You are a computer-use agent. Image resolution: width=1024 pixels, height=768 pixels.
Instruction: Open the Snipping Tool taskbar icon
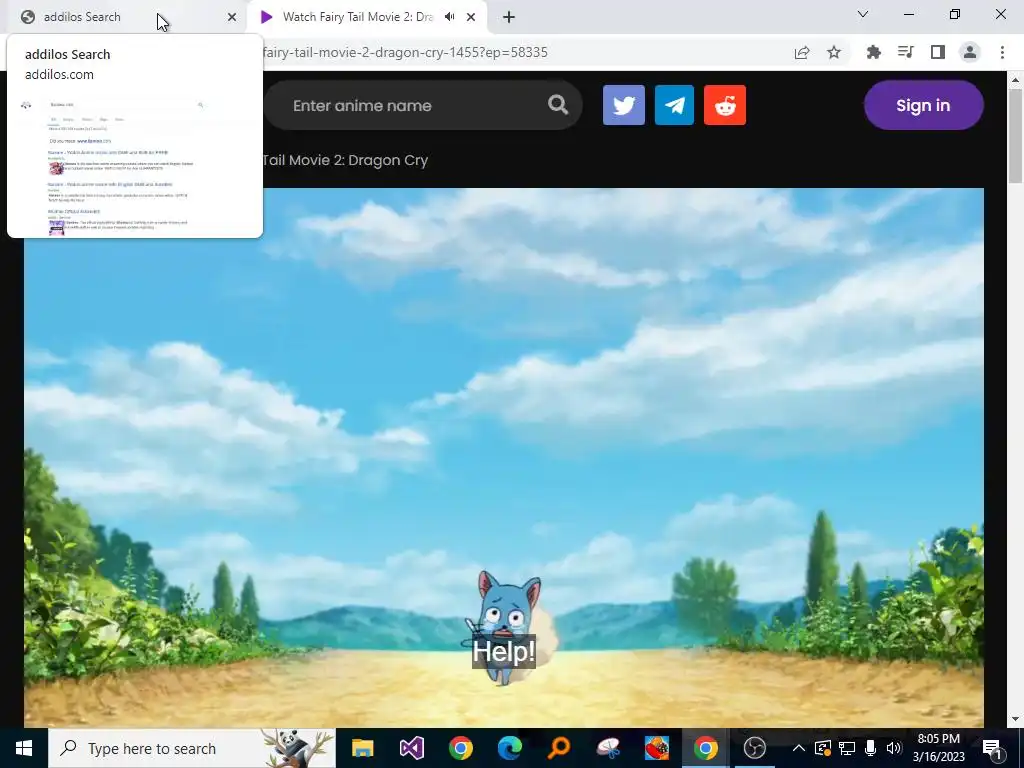(x=608, y=748)
